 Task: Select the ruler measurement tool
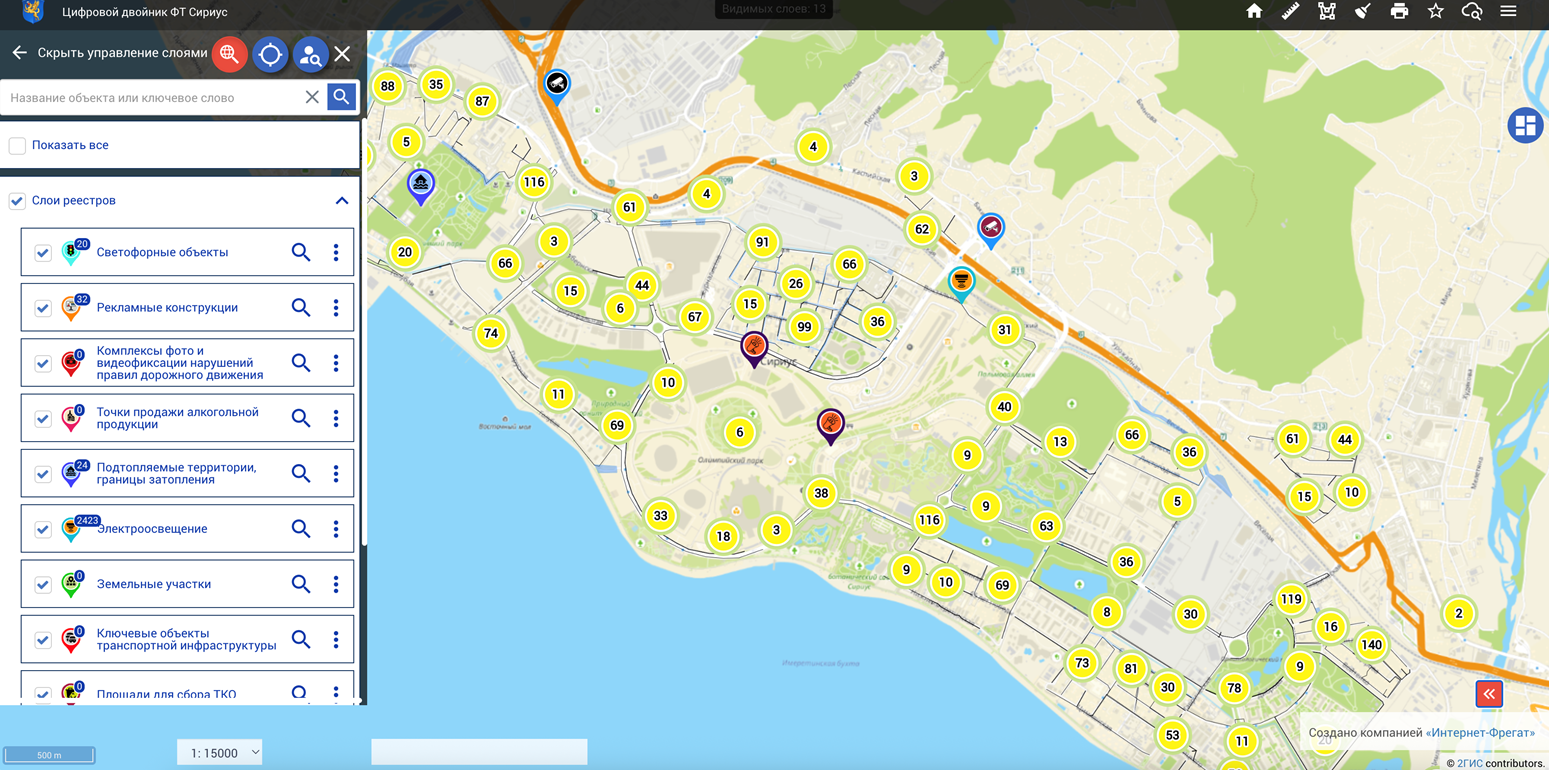[x=1290, y=11]
